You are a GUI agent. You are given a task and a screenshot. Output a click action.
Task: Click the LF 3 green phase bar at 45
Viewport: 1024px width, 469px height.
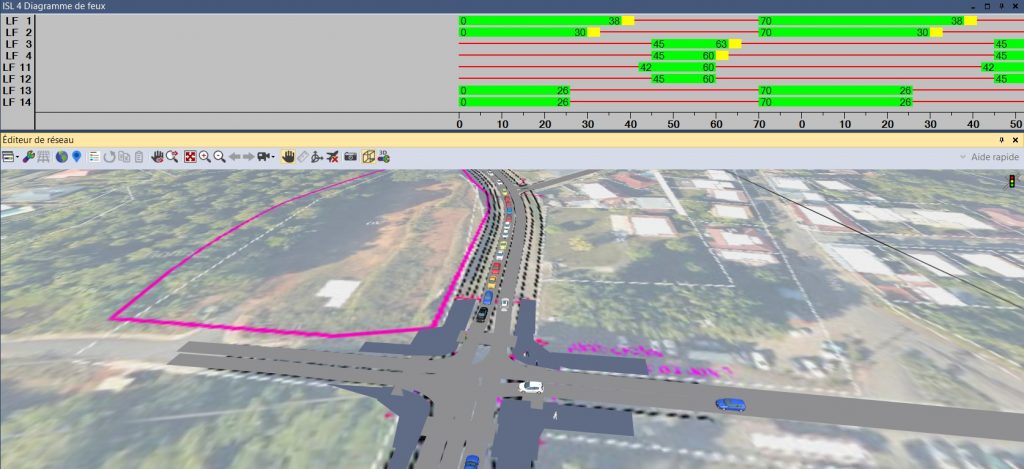[x=688, y=44]
